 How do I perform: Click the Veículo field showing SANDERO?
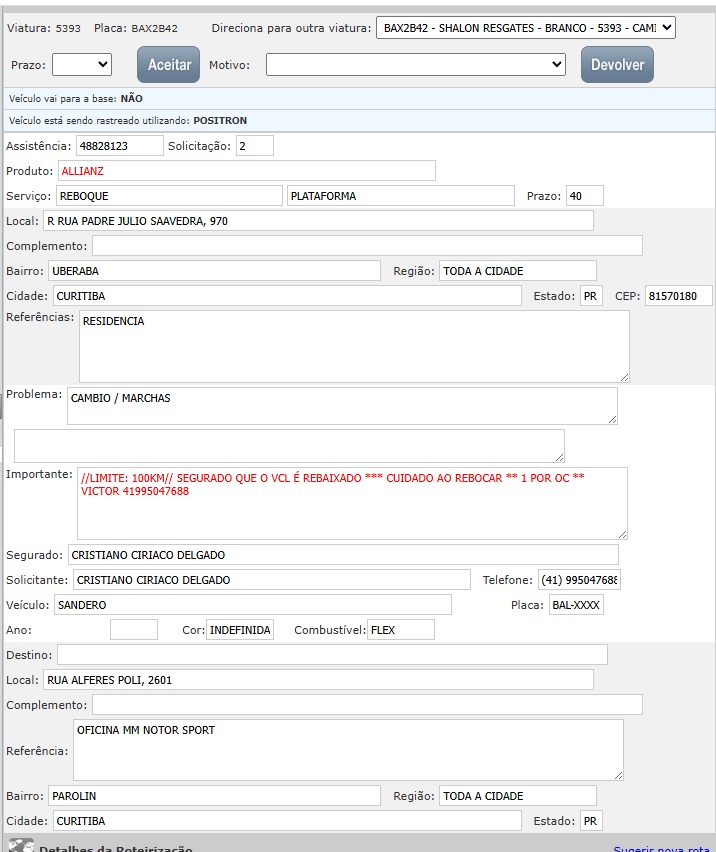(x=252, y=605)
